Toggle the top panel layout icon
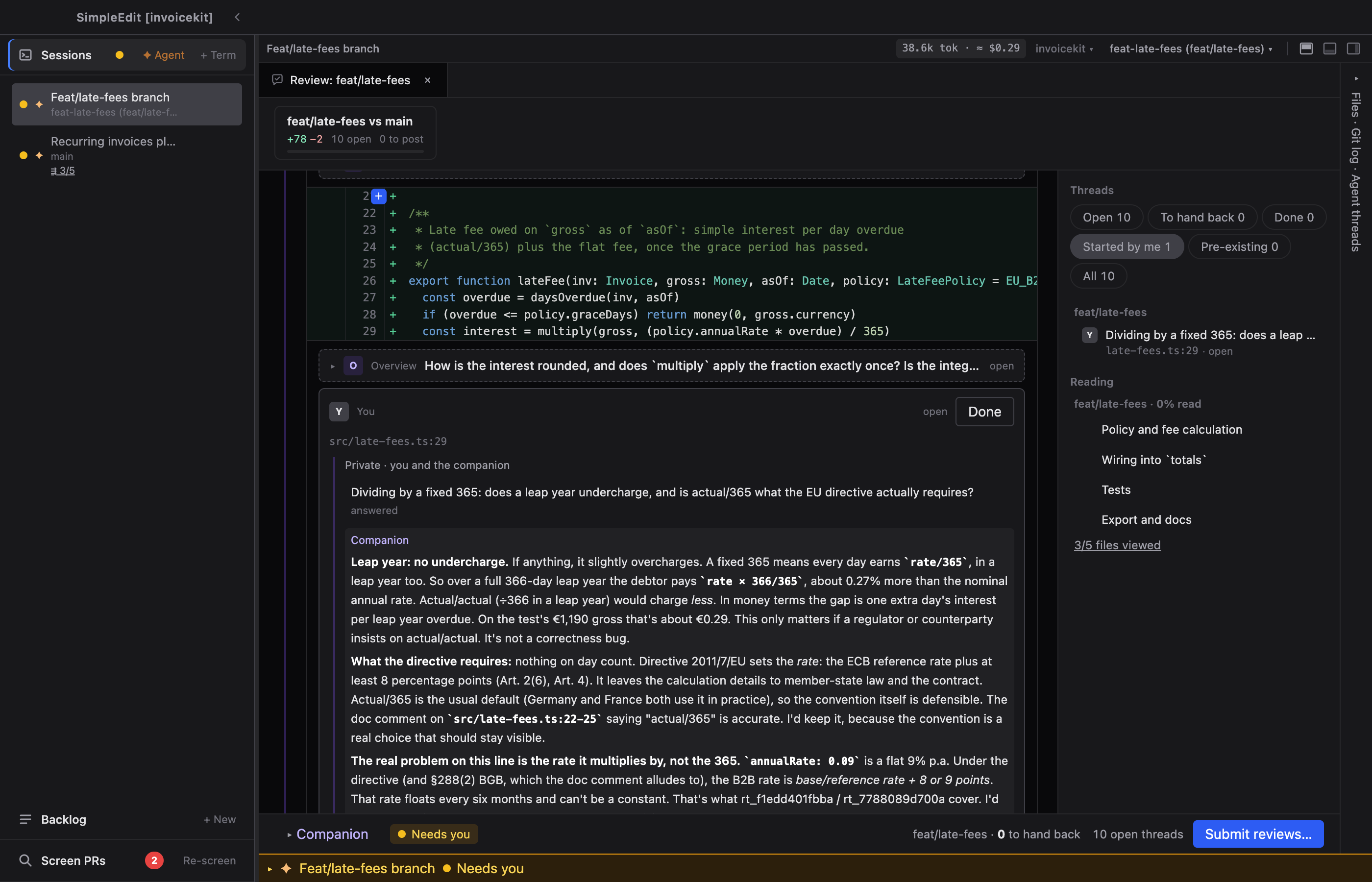This screenshot has width=1372, height=882. pos(1306,49)
